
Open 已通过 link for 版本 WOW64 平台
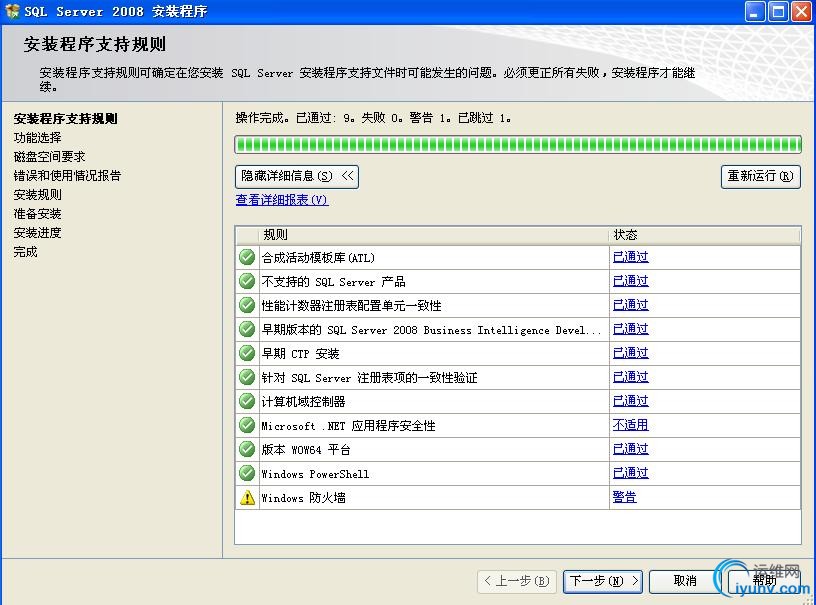pyautogui.click(x=630, y=448)
